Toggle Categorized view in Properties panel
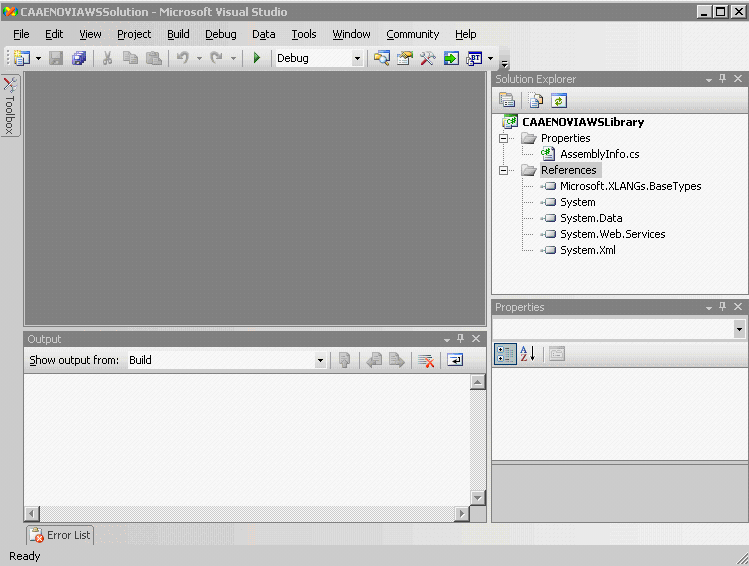The image size is (749, 566). 505,354
